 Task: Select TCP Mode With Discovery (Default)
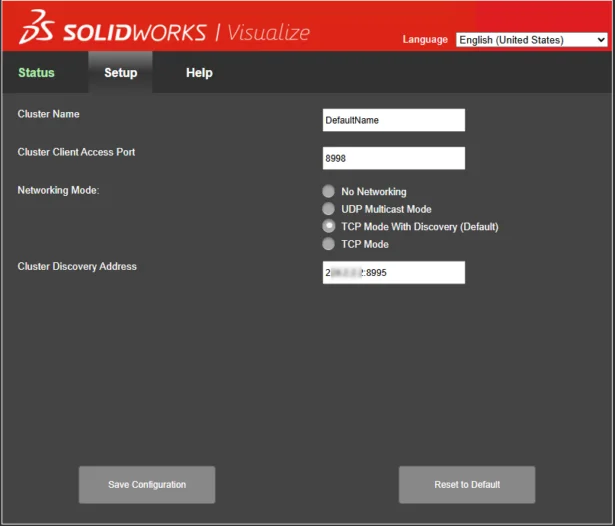tap(328, 227)
